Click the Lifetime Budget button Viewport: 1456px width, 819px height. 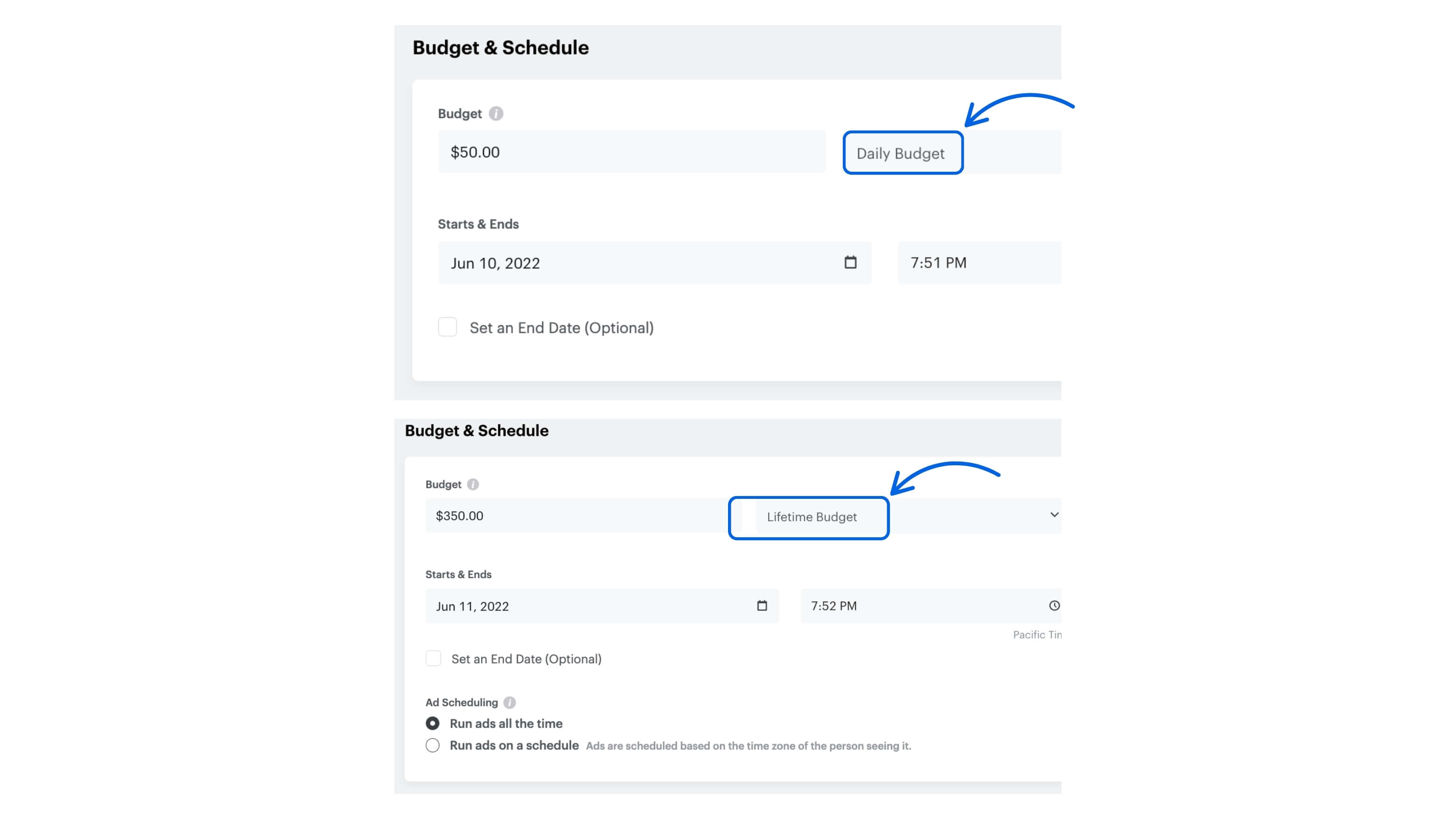tap(809, 517)
